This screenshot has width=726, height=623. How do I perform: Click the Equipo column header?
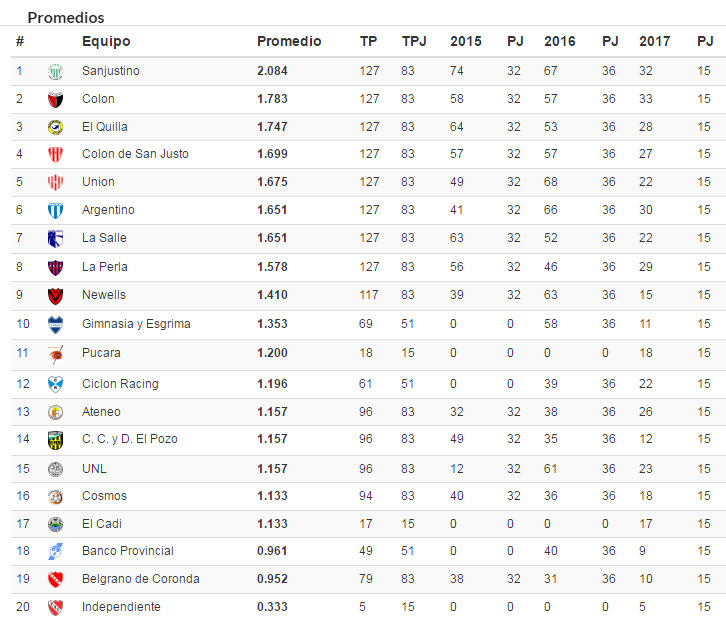click(106, 41)
